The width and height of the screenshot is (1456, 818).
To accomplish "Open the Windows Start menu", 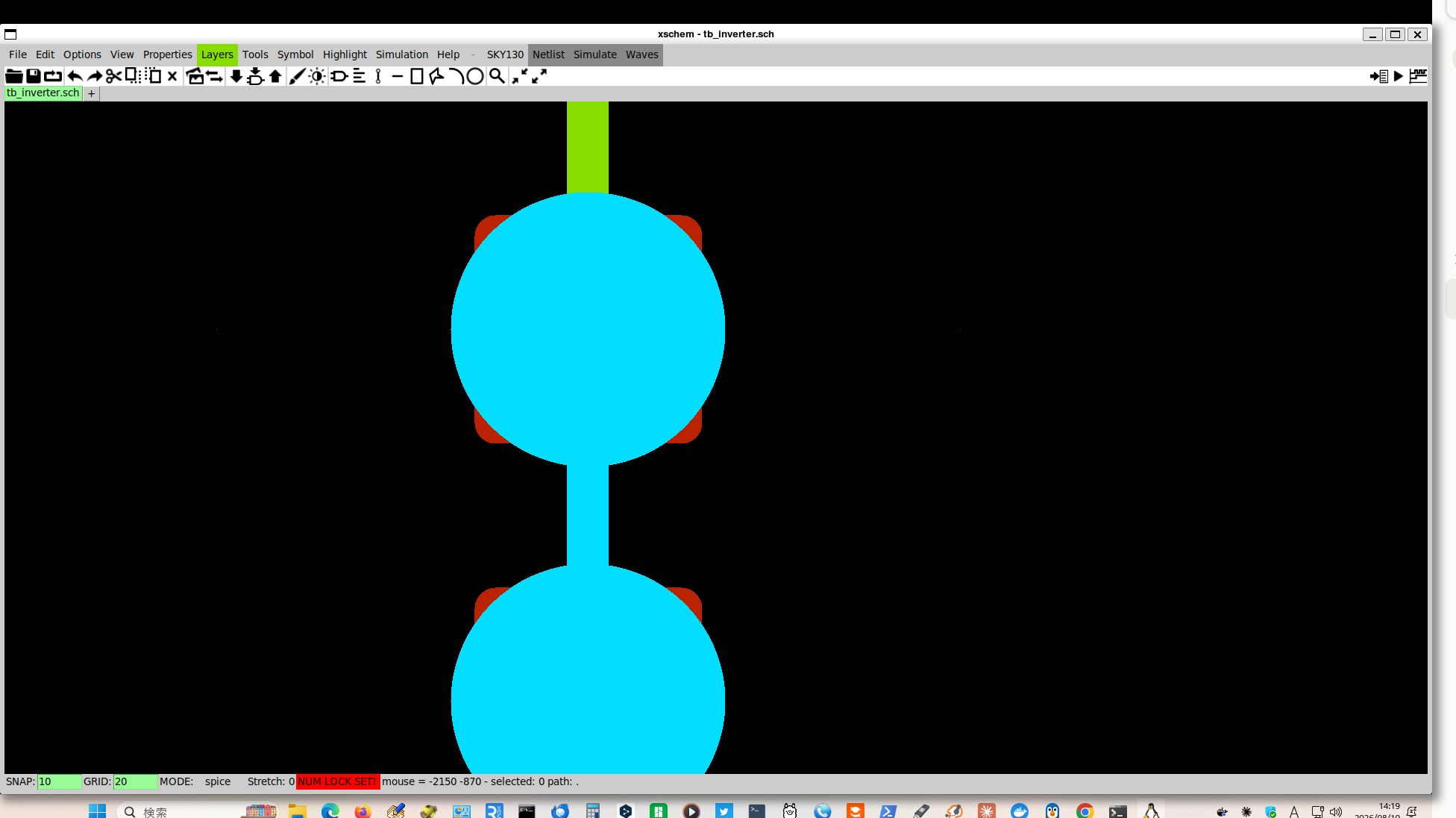I will pos(97,811).
